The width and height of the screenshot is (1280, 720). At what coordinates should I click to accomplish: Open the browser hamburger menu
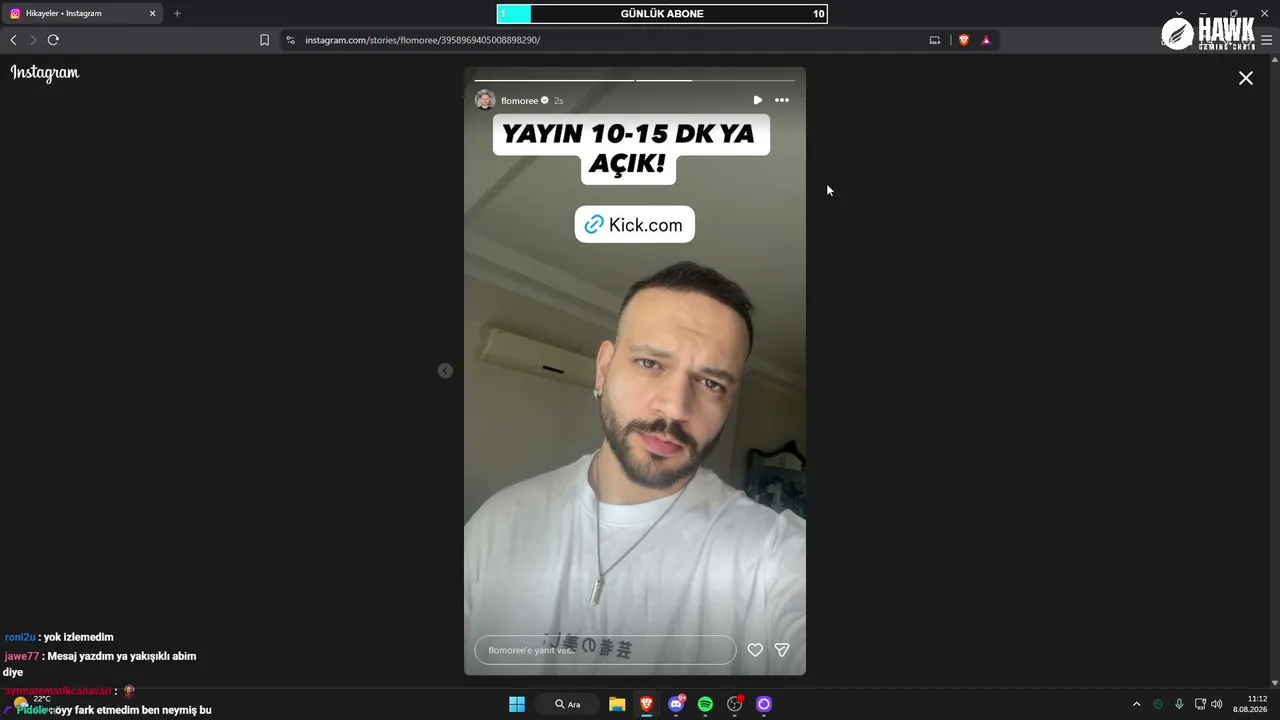tap(1266, 40)
